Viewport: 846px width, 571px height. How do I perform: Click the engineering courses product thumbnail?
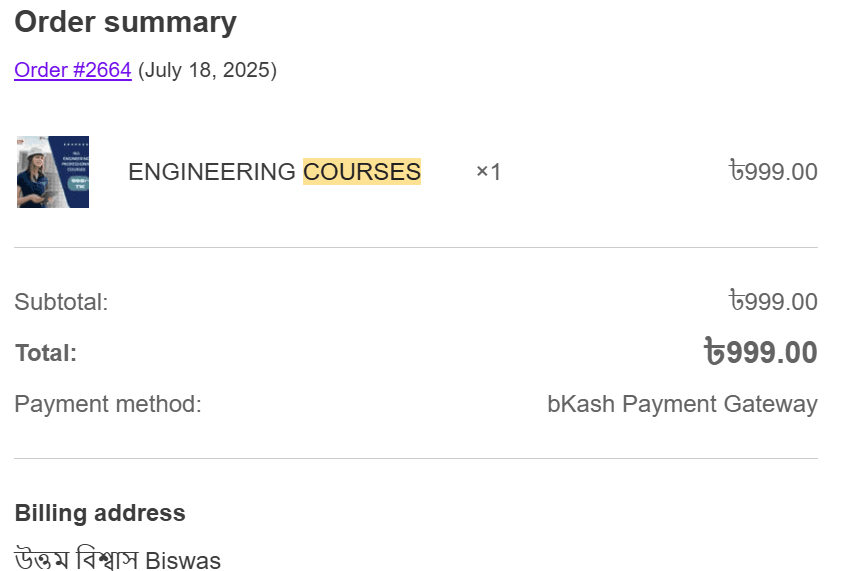point(53,172)
